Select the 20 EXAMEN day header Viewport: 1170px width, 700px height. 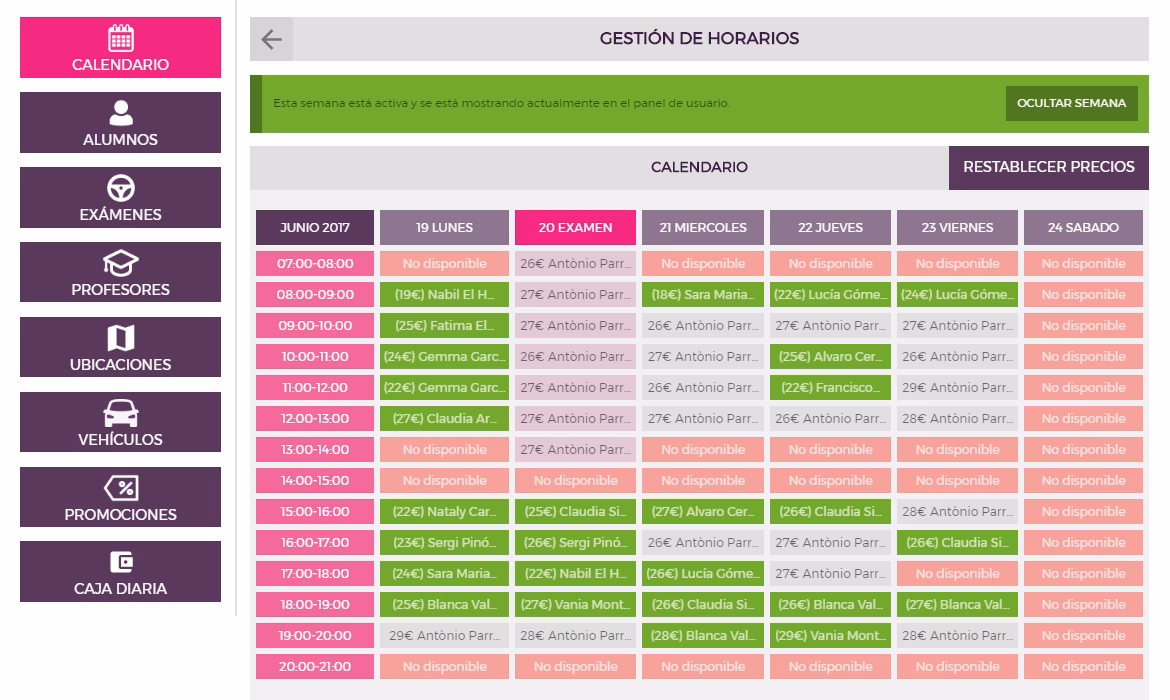575,227
